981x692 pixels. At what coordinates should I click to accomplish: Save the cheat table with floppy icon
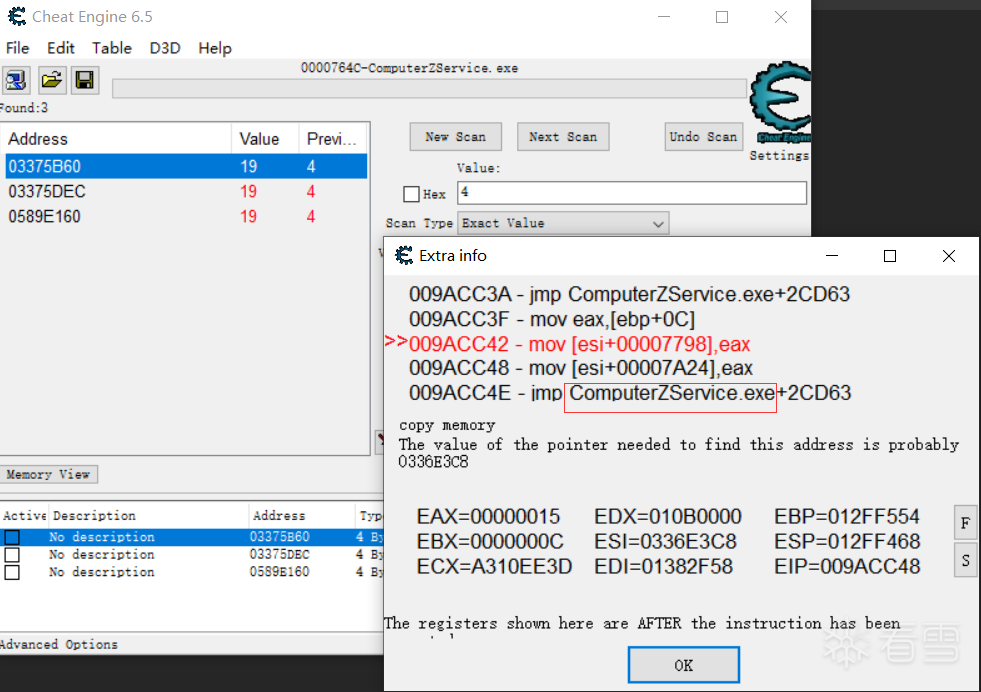(x=84, y=80)
